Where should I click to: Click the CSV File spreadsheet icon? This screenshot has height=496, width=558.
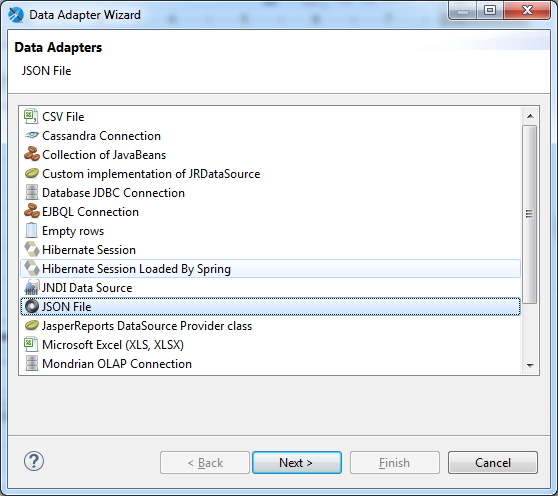click(x=31, y=116)
